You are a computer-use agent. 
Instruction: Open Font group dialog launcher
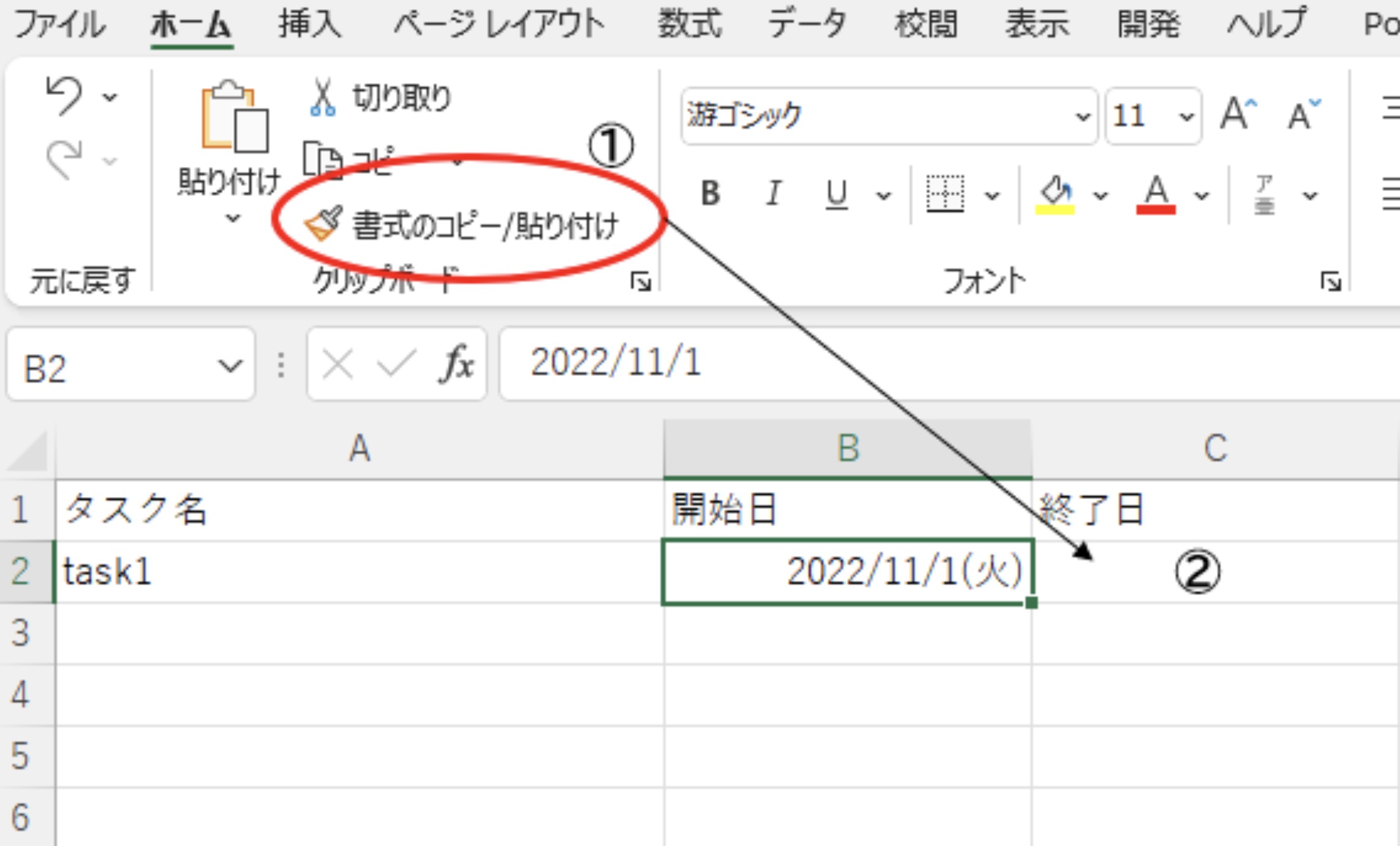pos(1331,282)
